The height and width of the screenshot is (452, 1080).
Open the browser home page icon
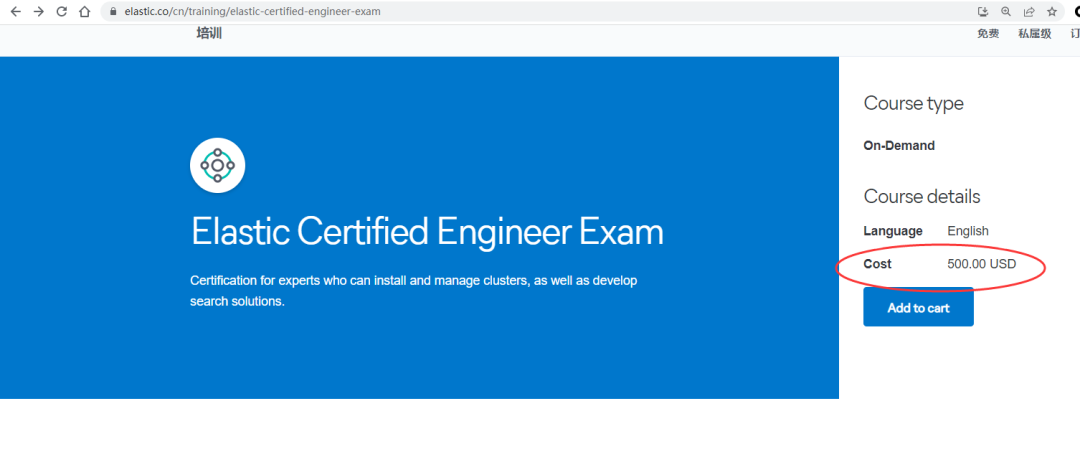pyautogui.click(x=84, y=12)
